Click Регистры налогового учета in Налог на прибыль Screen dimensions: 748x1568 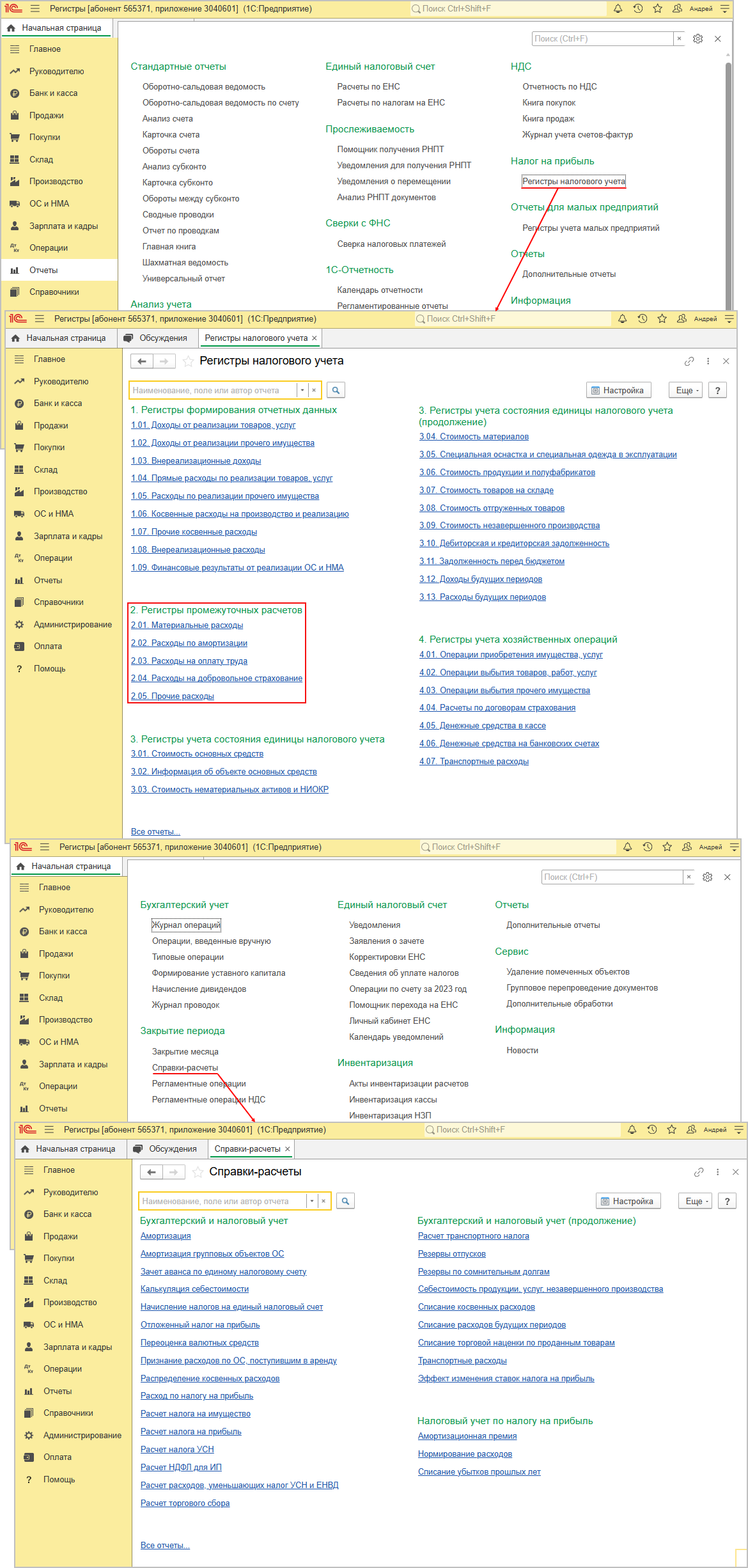[x=573, y=182]
